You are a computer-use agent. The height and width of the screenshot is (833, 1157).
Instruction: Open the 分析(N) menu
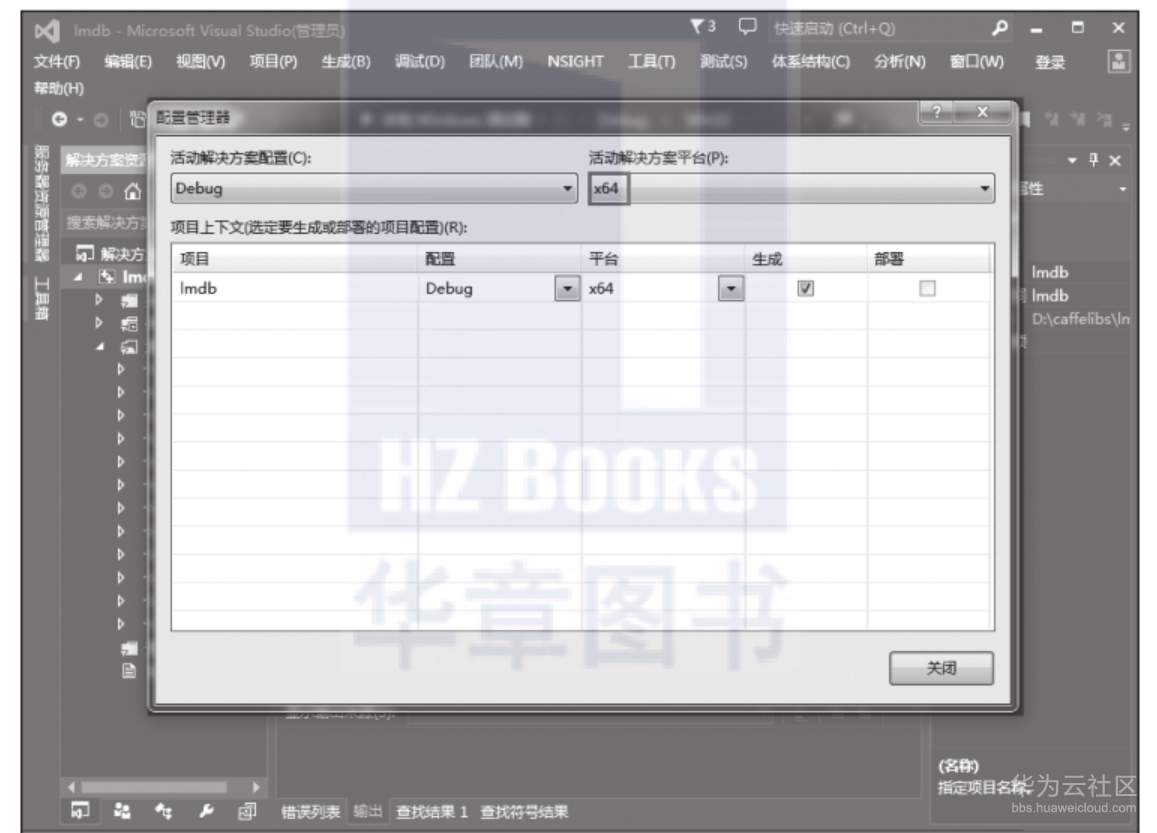899,61
